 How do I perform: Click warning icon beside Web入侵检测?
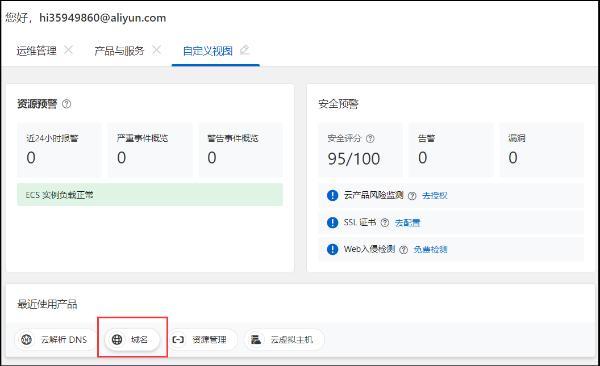(333, 249)
